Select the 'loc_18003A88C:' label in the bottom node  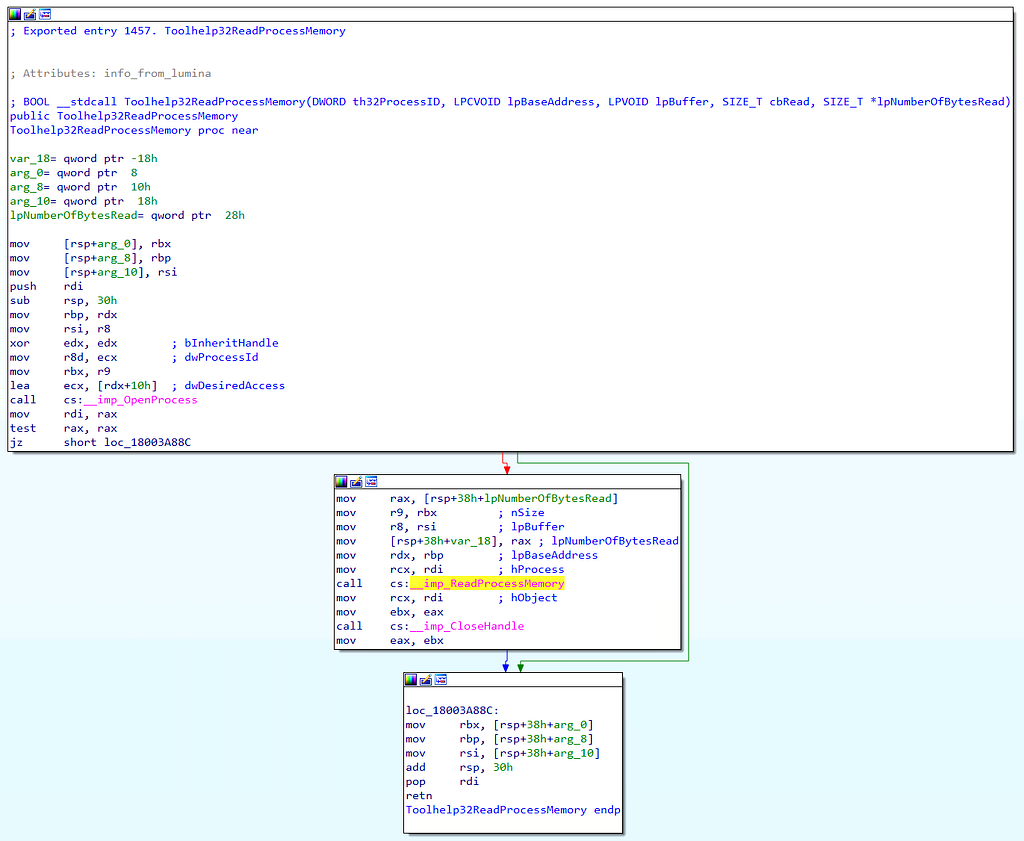tap(453, 710)
